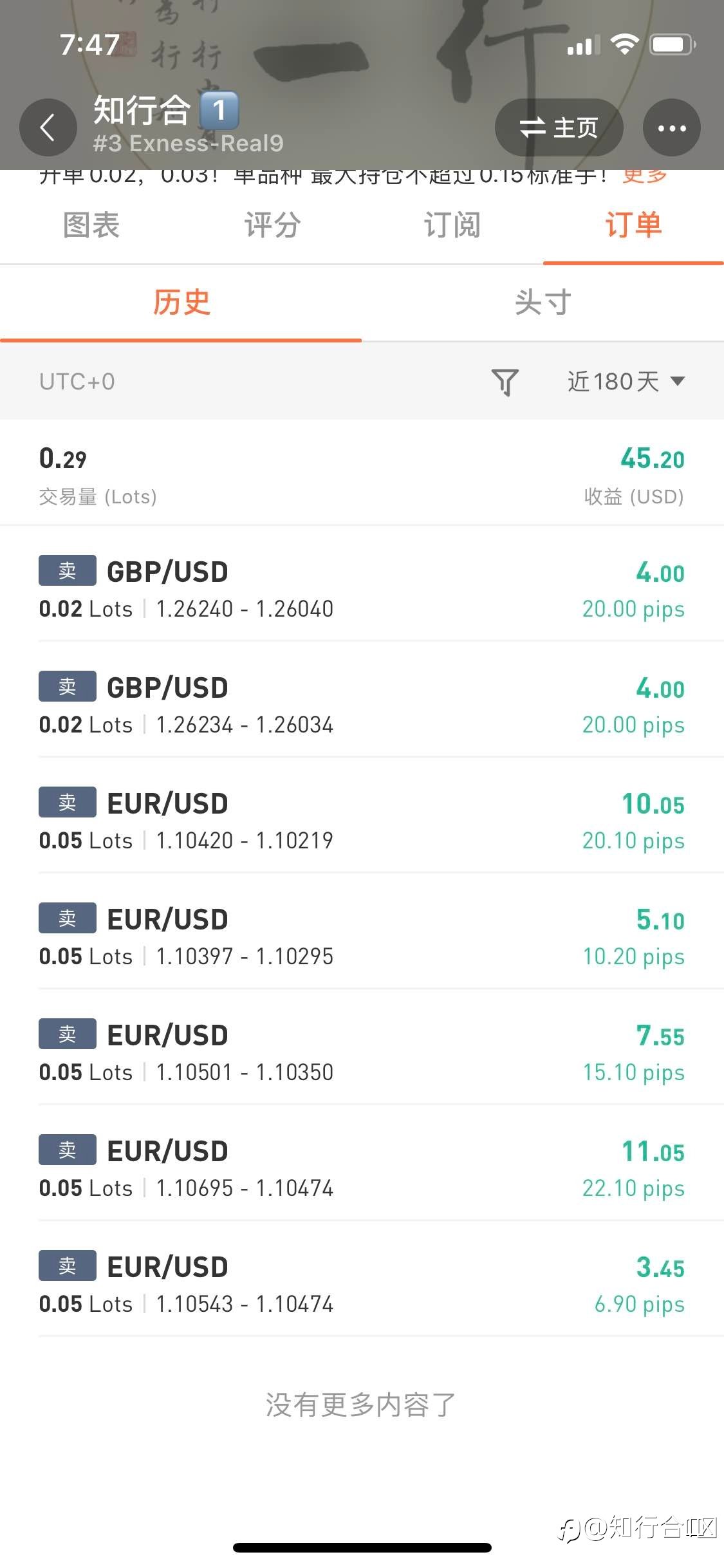The height and width of the screenshot is (1568, 724).
Task: Switch to the 头寸 sub-tab
Action: (x=543, y=303)
